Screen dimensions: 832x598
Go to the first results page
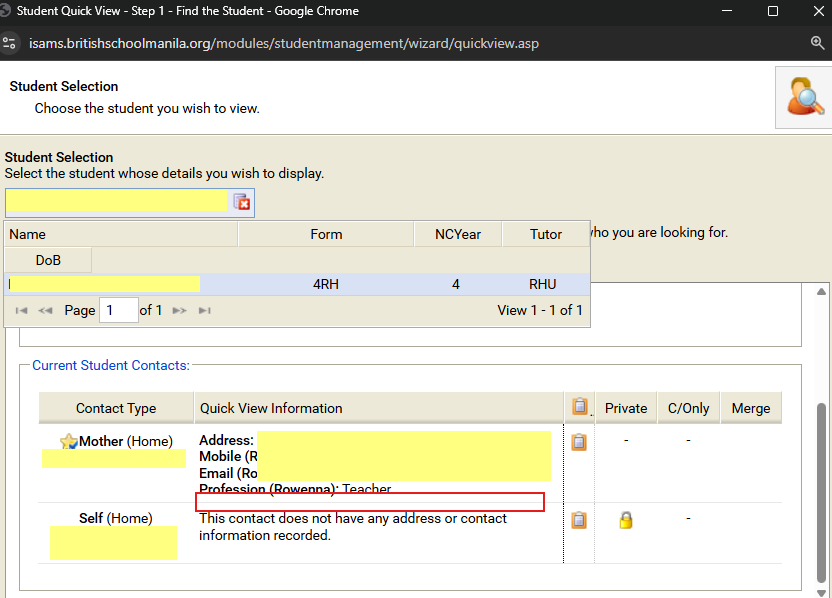pyautogui.click(x=22, y=311)
